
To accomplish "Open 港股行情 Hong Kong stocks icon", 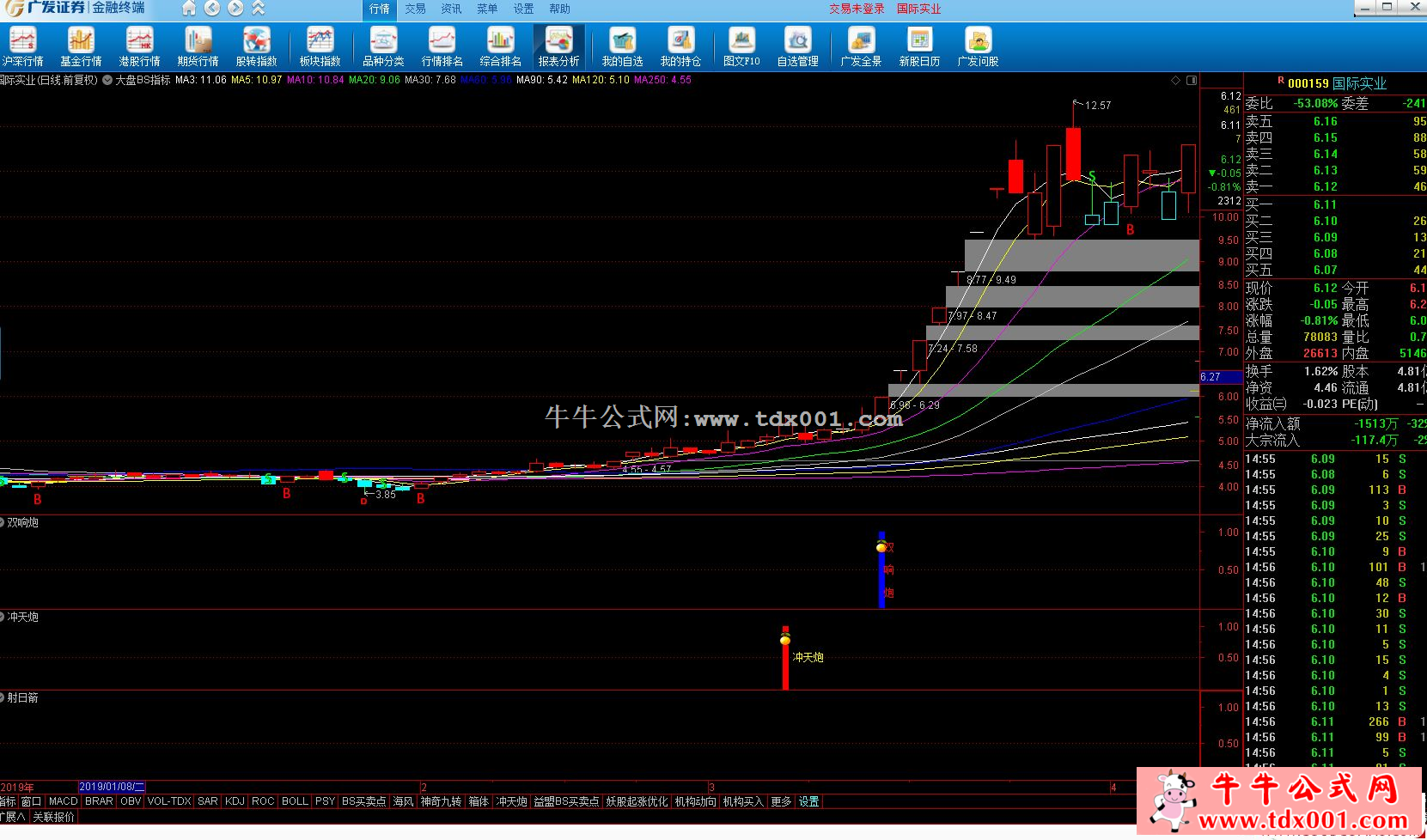I will click(139, 47).
